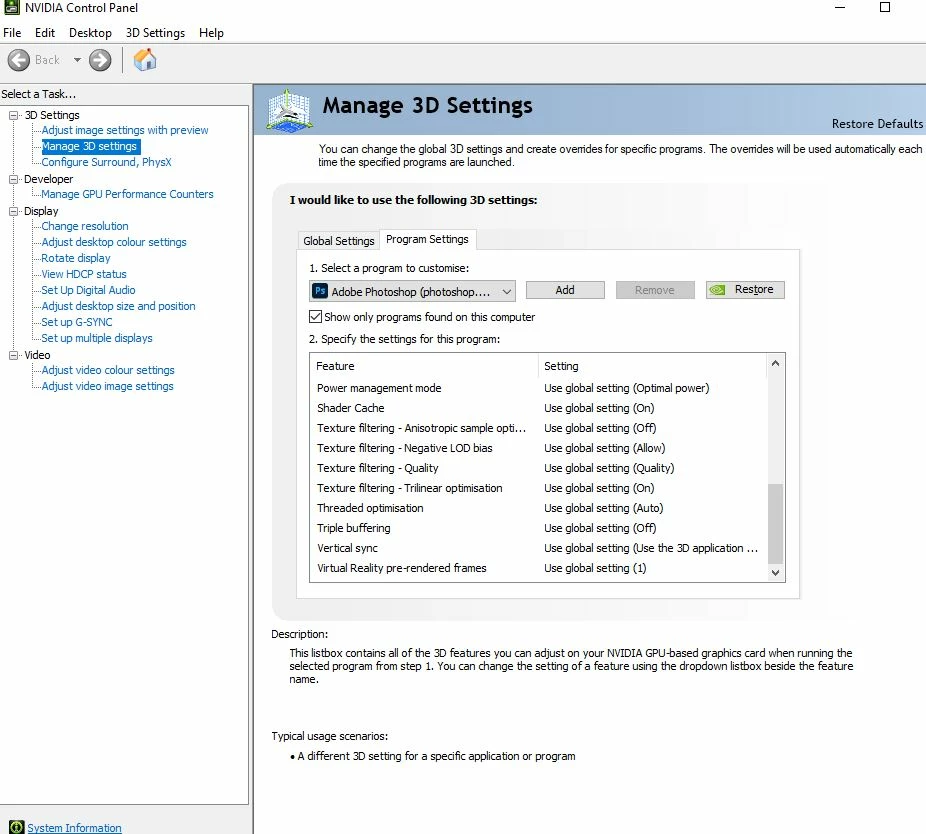The width and height of the screenshot is (926, 834).
Task: Select Triple buffering setting value
Action: click(x=600, y=528)
